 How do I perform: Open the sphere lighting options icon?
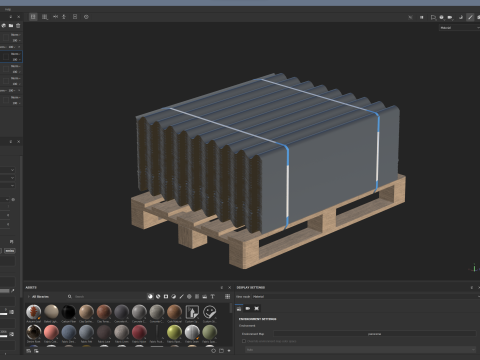pos(442,17)
